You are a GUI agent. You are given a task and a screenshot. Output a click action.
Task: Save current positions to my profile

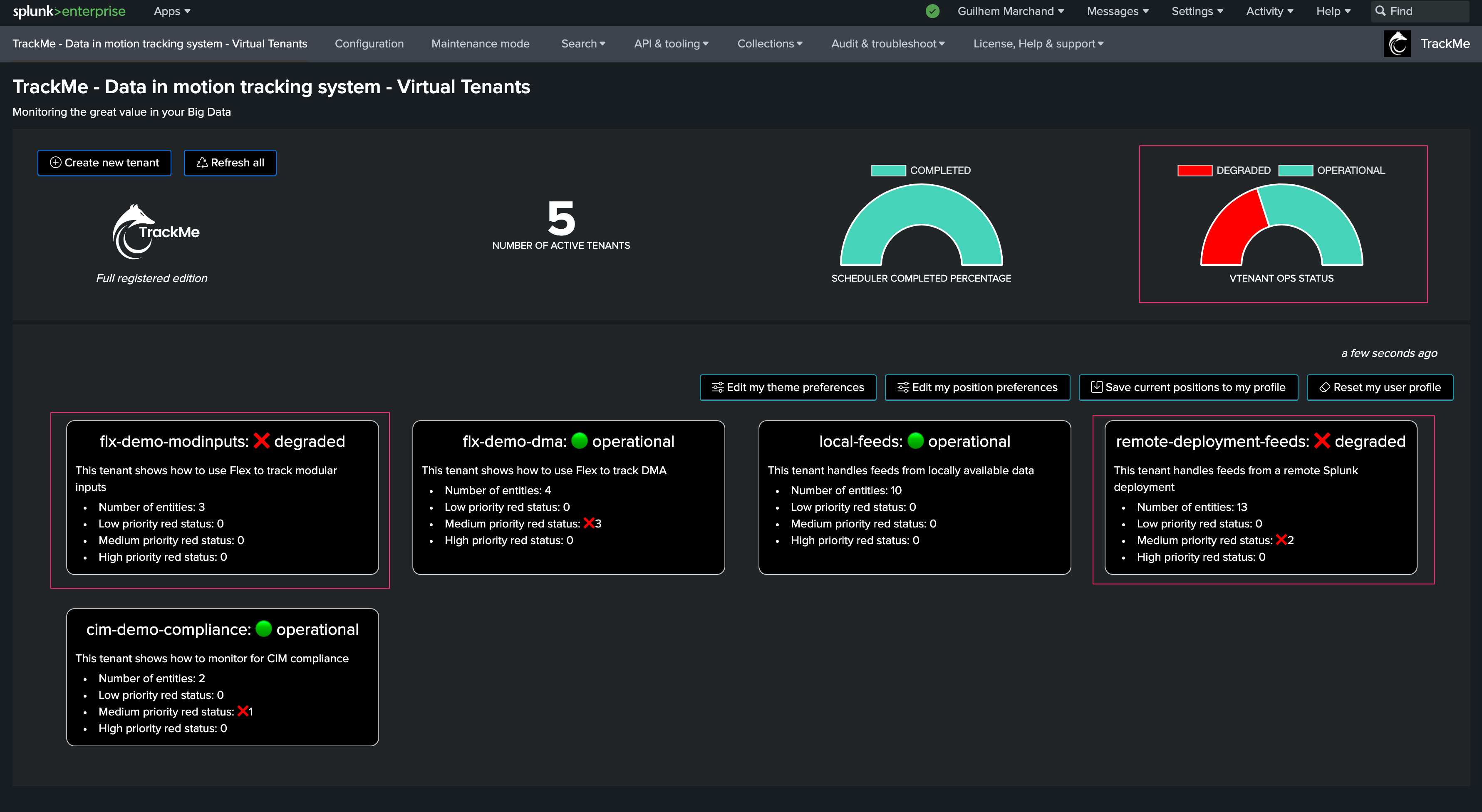pos(1188,387)
